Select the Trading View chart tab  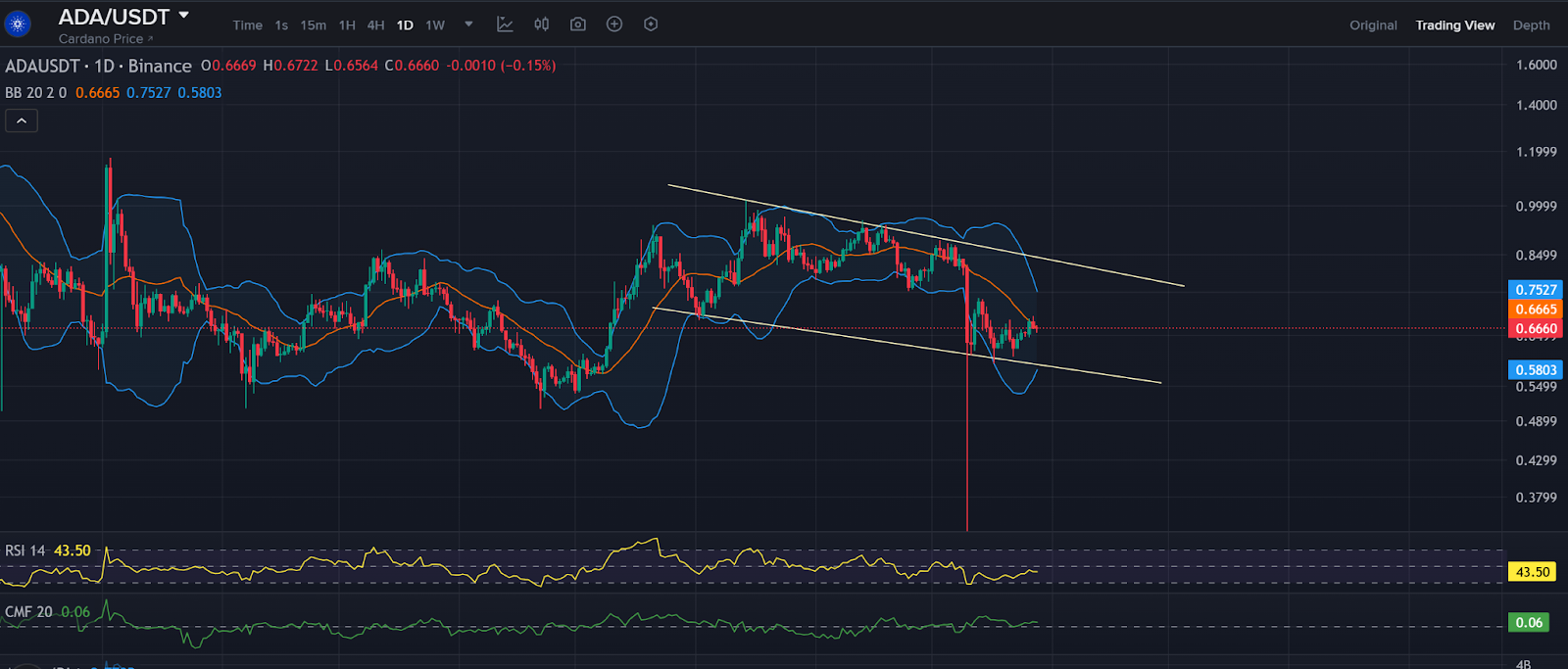tap(1454, 25)
